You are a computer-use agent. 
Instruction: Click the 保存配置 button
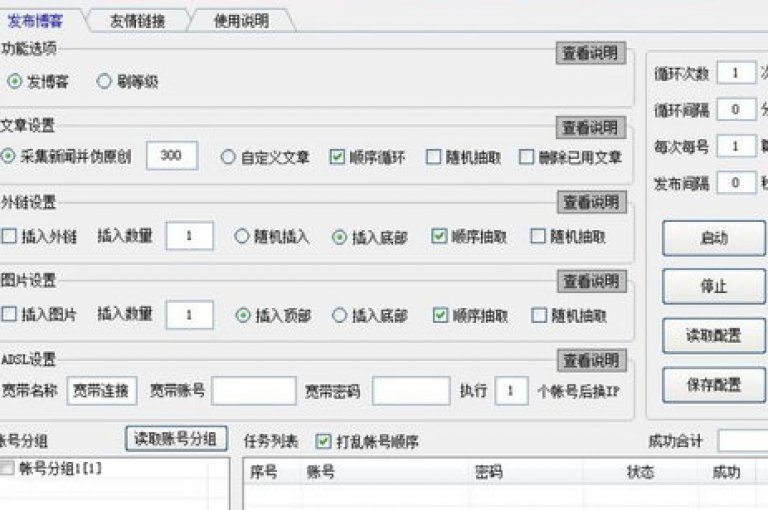click(x=714, y=385)
